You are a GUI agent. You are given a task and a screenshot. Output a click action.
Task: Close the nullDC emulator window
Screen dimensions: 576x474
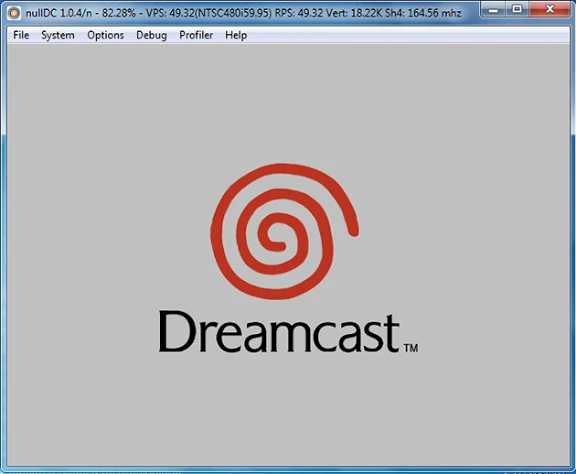[x=550, y=10]
